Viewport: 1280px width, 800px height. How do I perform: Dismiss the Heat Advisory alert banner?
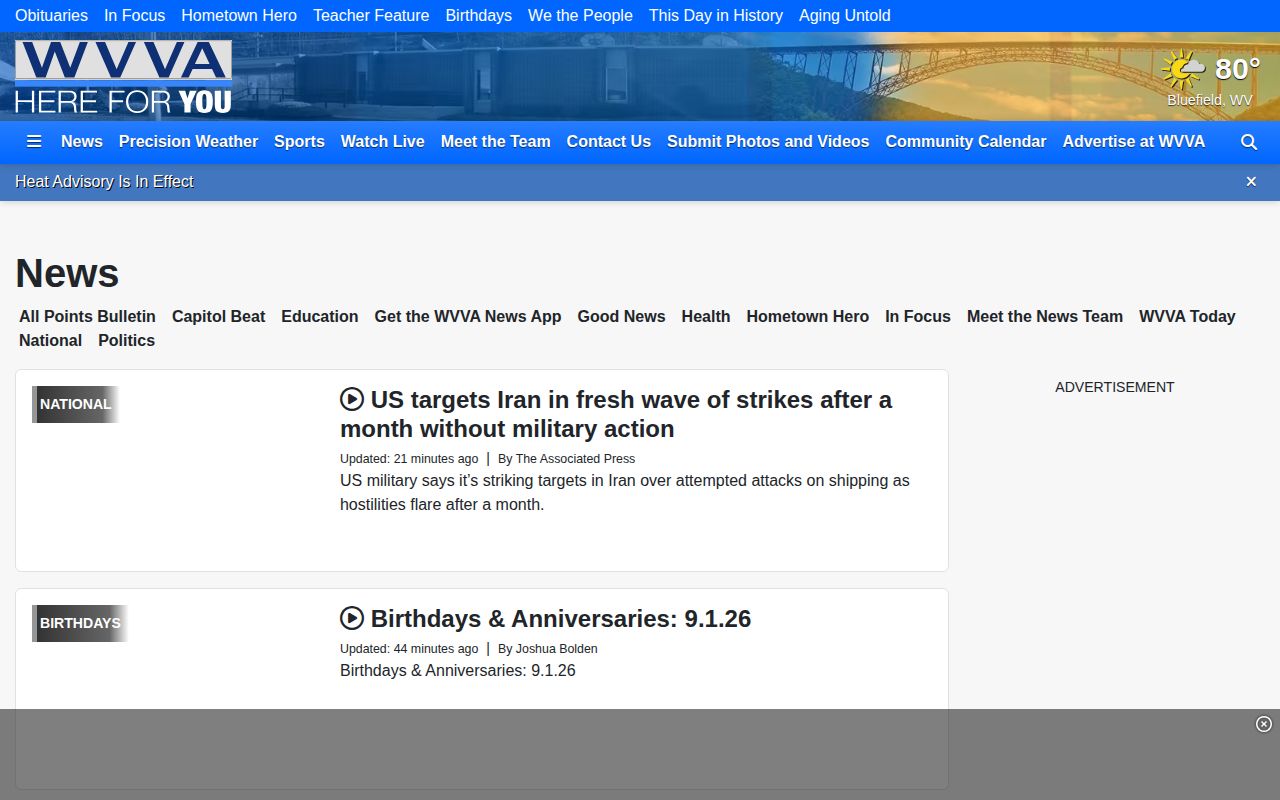1251,182
